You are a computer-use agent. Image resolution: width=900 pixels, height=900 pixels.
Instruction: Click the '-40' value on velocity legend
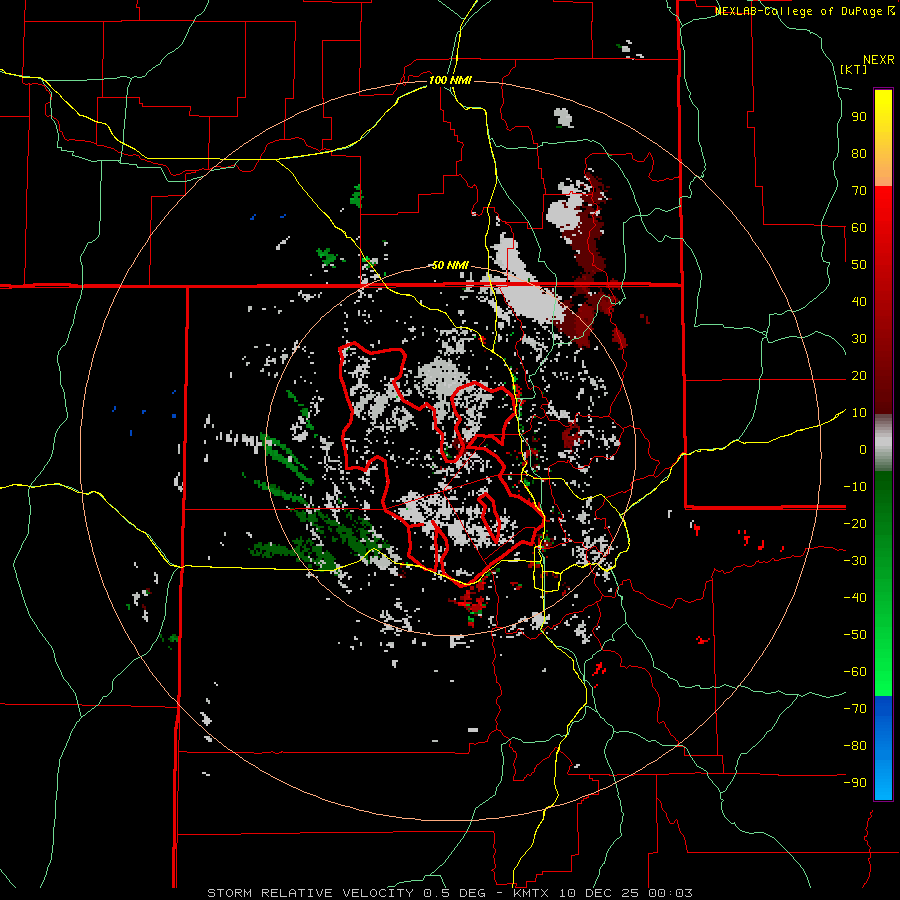tap(855, 598)
